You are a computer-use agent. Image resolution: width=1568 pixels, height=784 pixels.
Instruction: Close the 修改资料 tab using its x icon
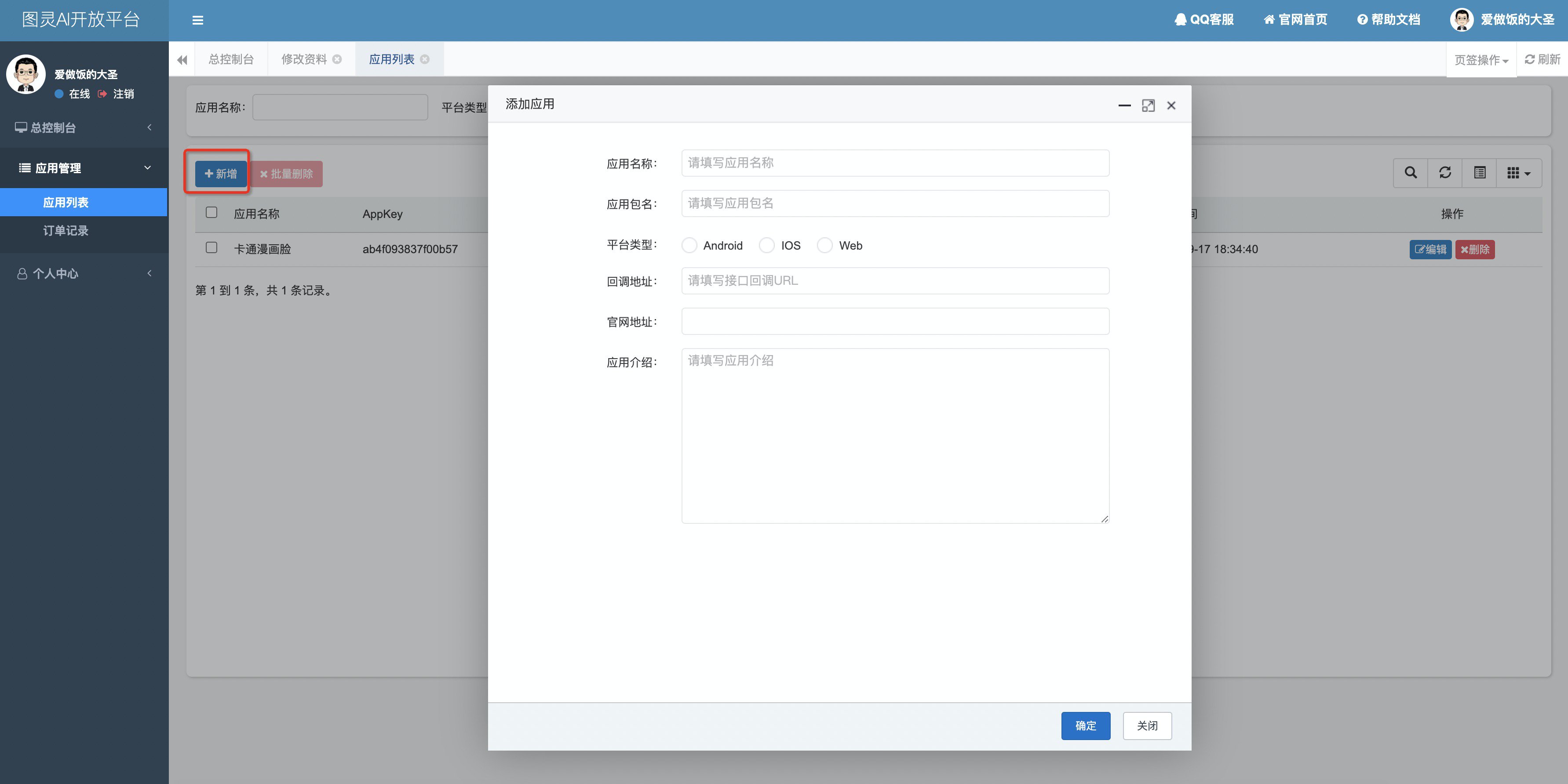[337, 60]
